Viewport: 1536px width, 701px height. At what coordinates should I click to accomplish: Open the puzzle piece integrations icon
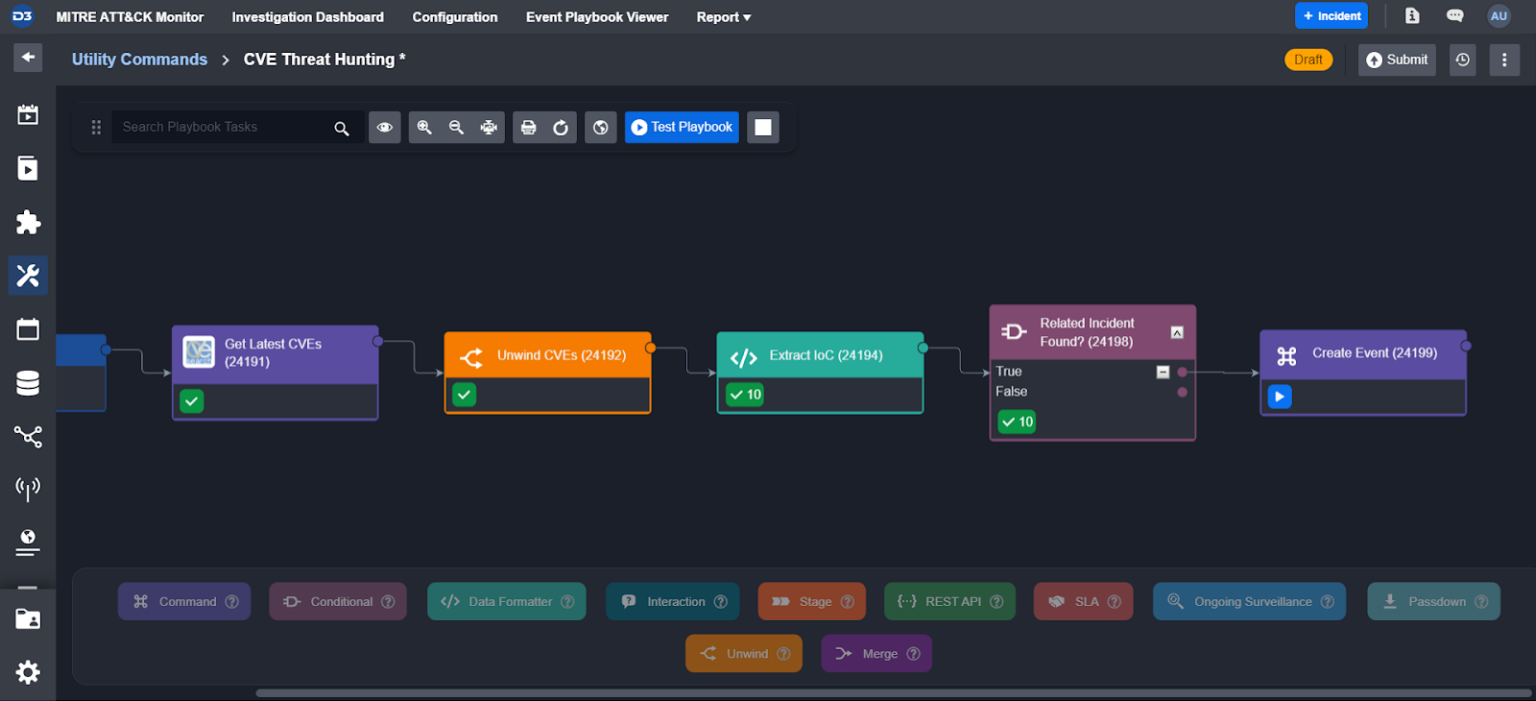(x=28, y=222)
